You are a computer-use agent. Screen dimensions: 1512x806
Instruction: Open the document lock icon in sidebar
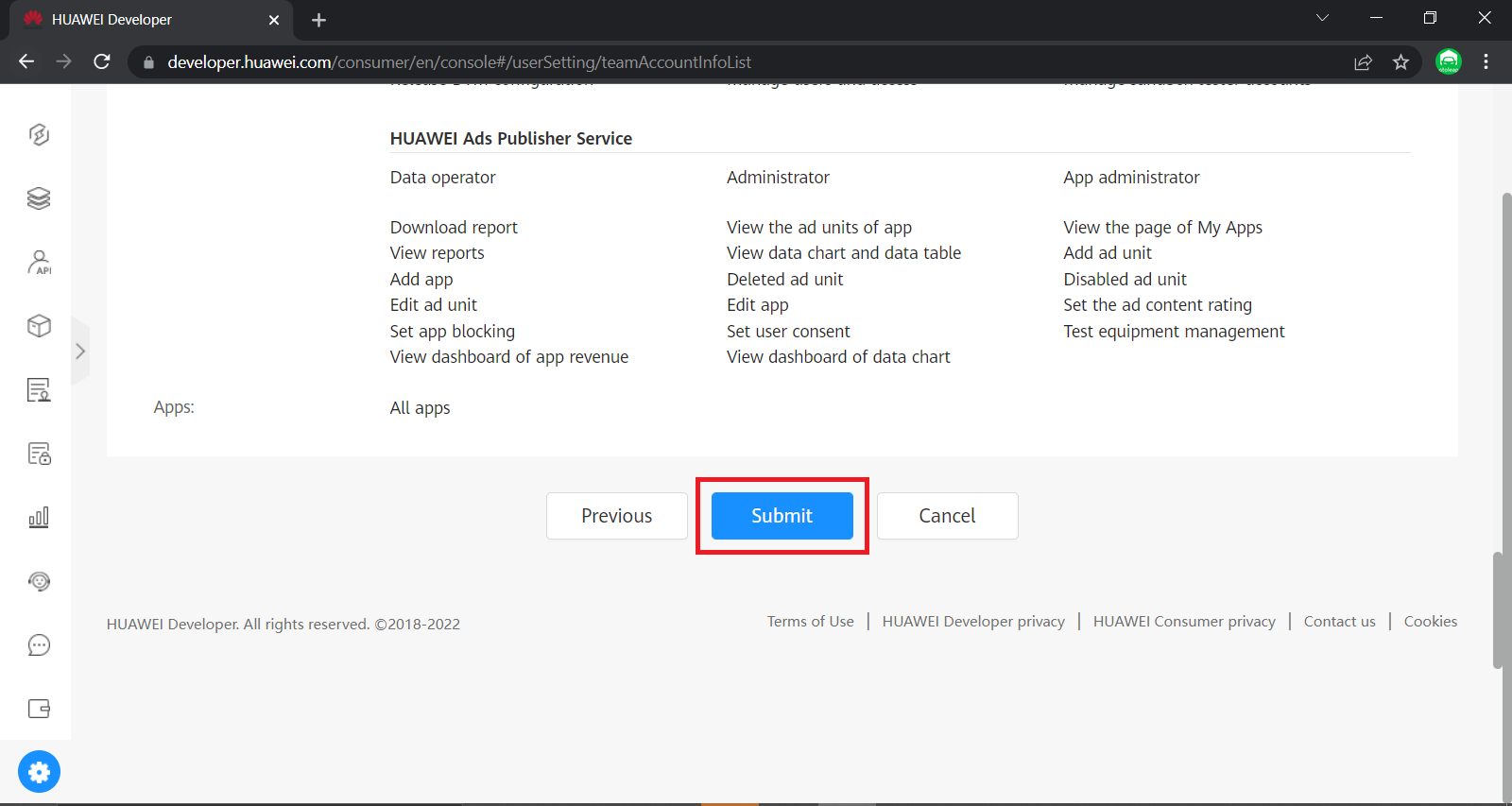39,454
